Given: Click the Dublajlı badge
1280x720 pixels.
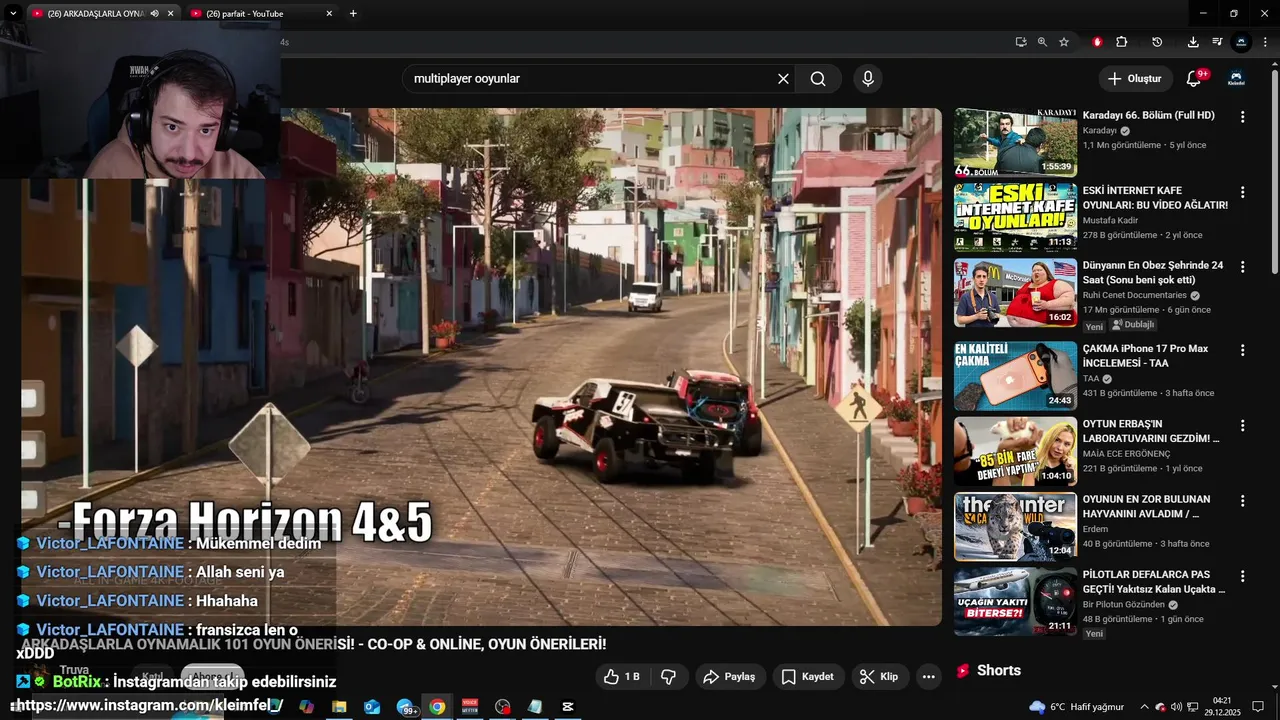Looking at the screenshot, I should (1133, 325).
